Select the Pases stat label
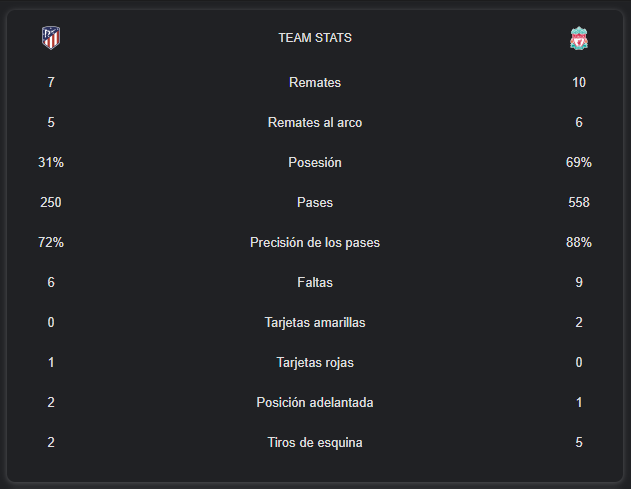Image resolution: width=631 pixels, height=489 pixels. 315,202
